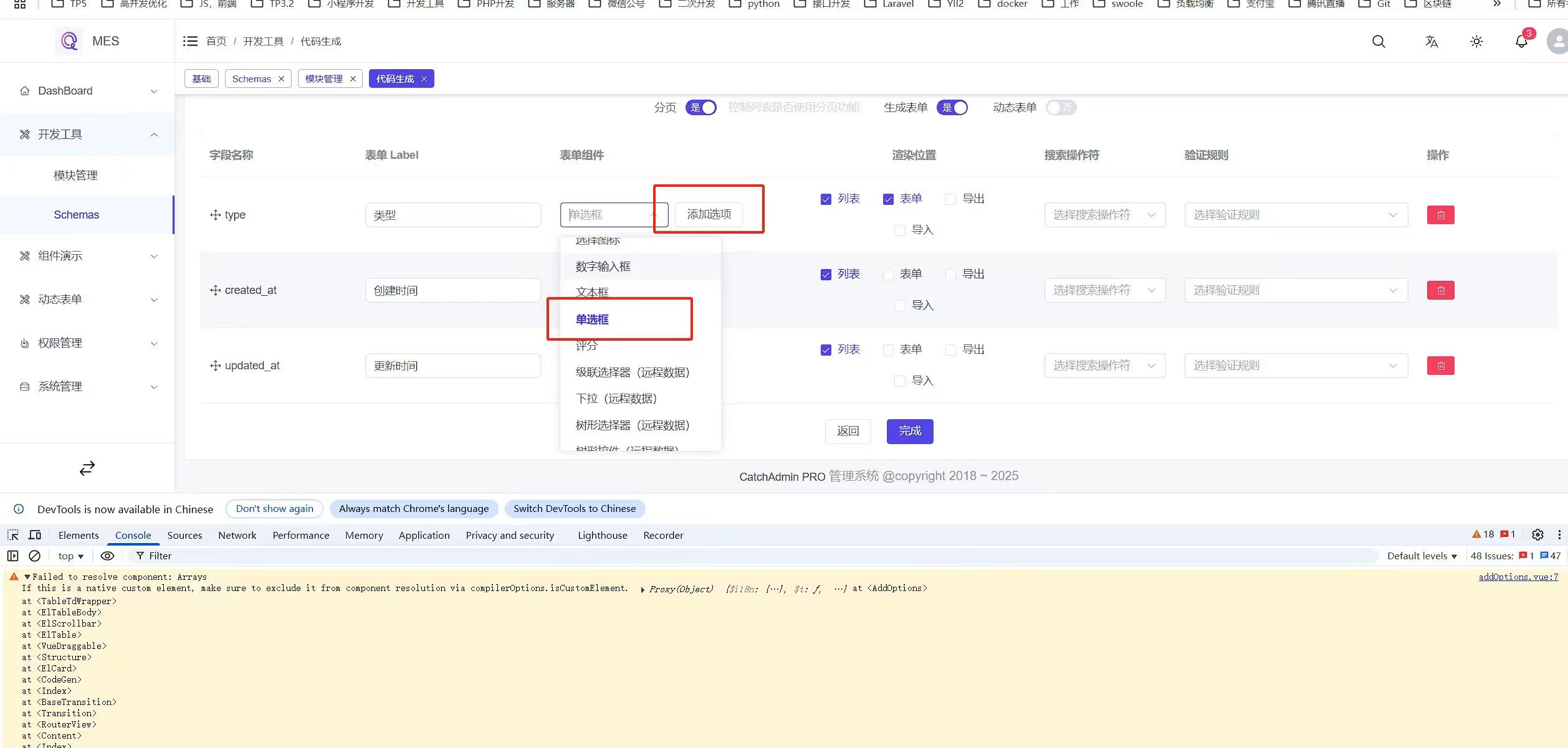Viewport: 1568px width, 748px height.
Task: Clear console with the ban icon
Action: (x=35, y=556)
